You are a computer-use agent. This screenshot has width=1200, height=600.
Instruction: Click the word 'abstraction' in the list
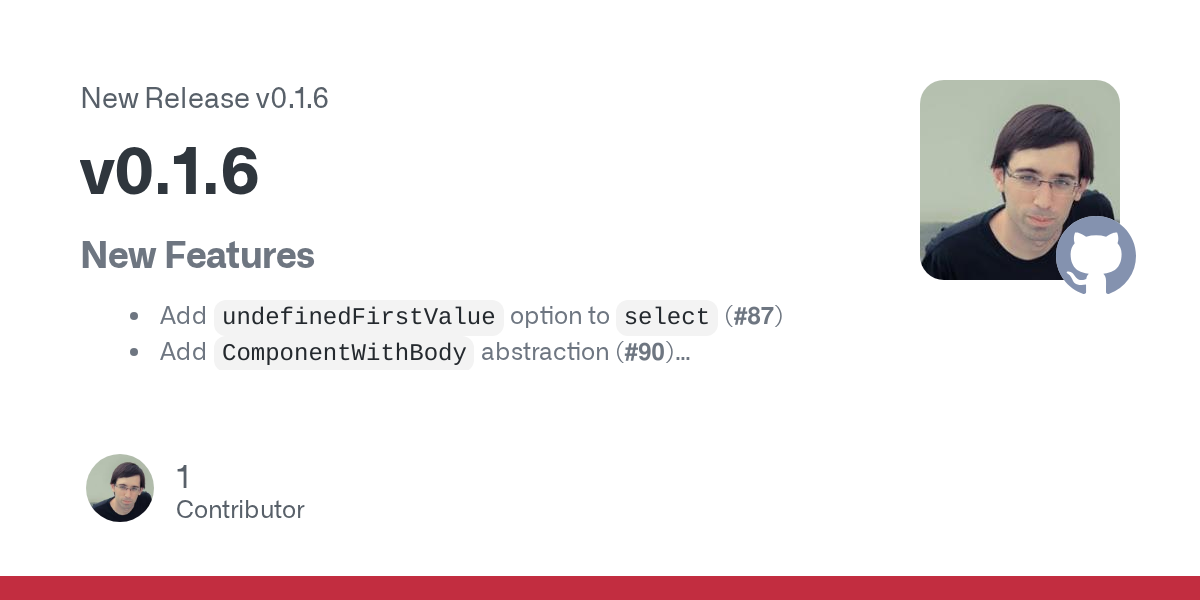(544, 353)
